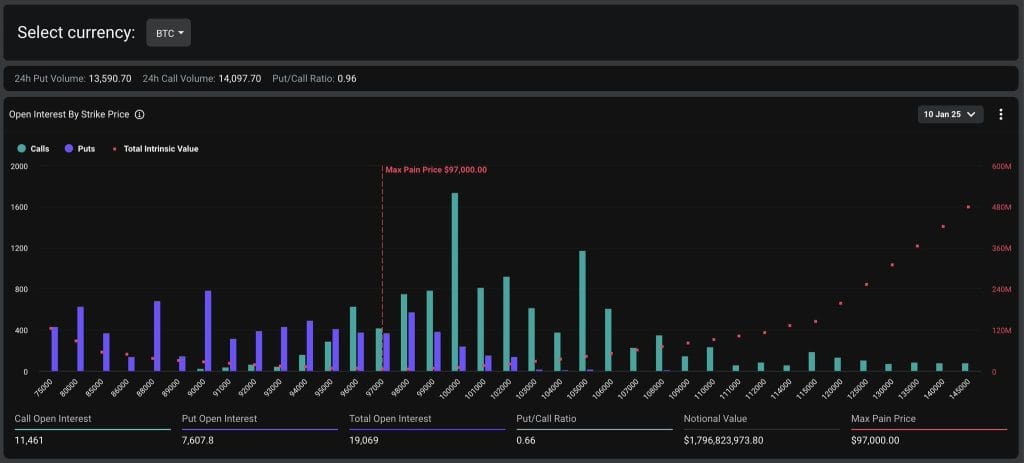Click the intrinsic value dot above strike 135000
The width and height of the screenshot is (1024, 463).
[917, 246]
